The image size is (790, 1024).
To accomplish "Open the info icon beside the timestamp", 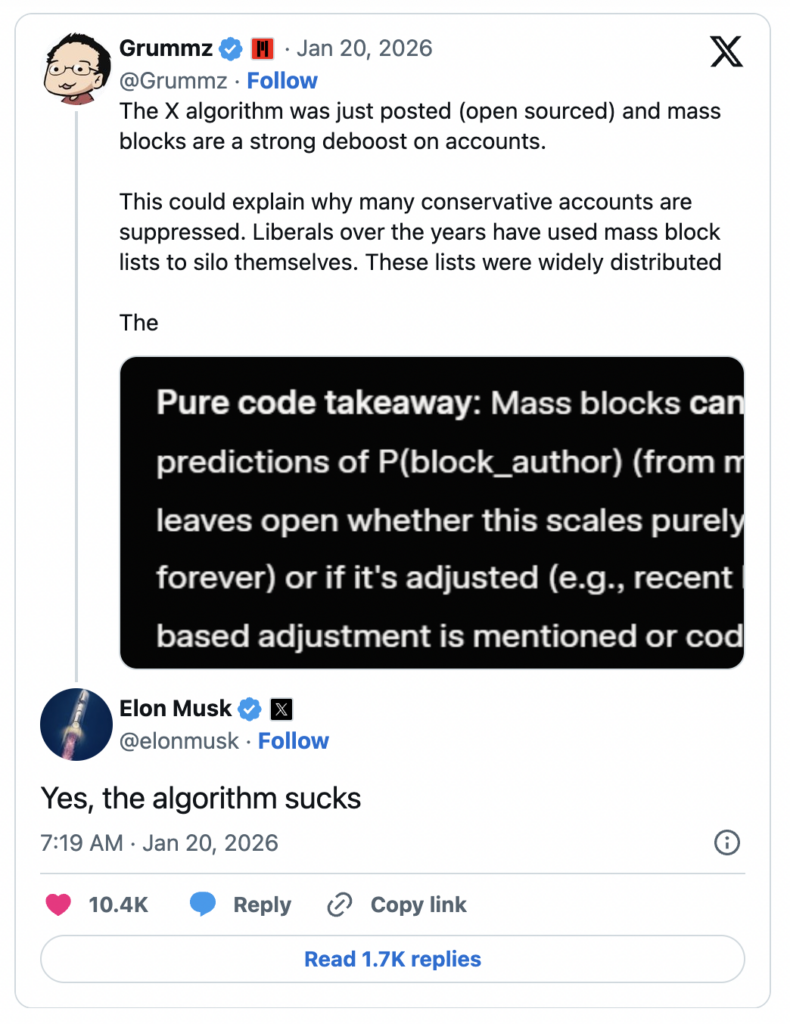I will point(726,843).
